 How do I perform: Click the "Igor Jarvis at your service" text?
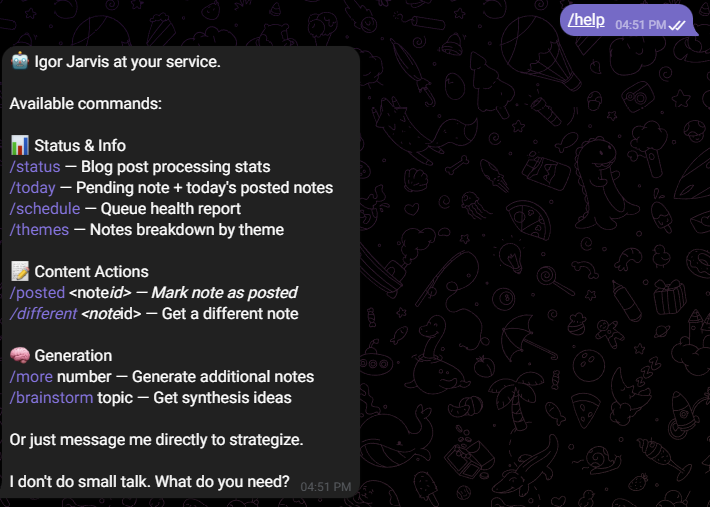coord(127,62)
